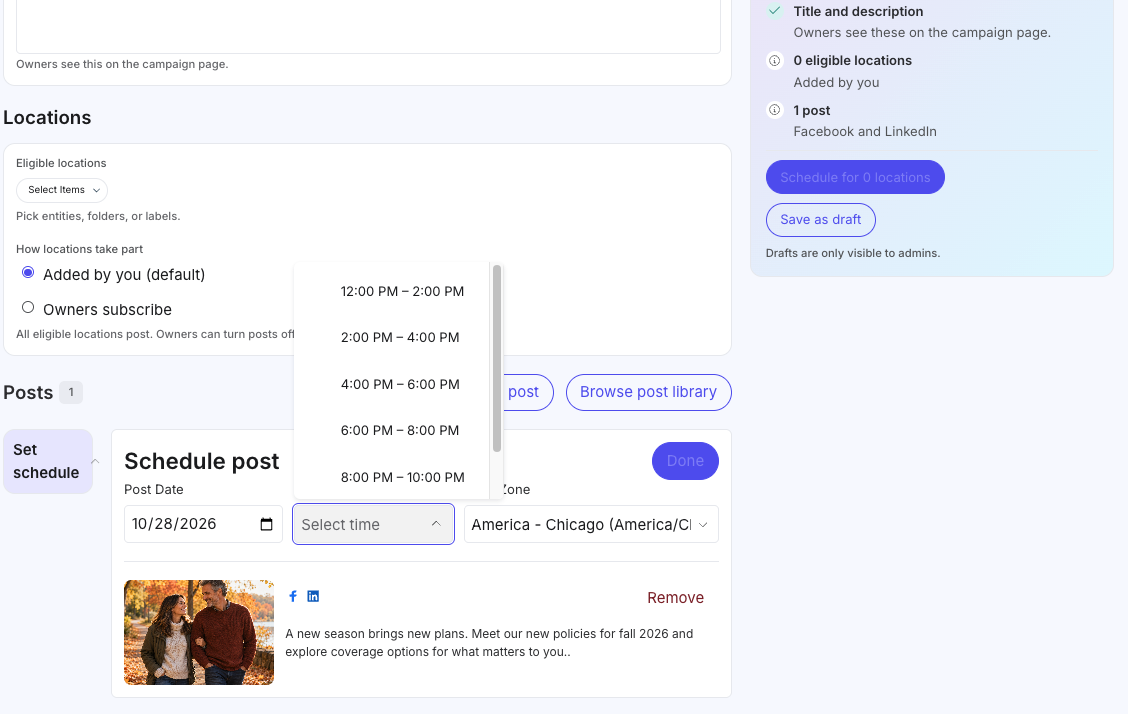Click the LinkedIn icon on the post
The image size is (1128, 714).
[313, 596]
